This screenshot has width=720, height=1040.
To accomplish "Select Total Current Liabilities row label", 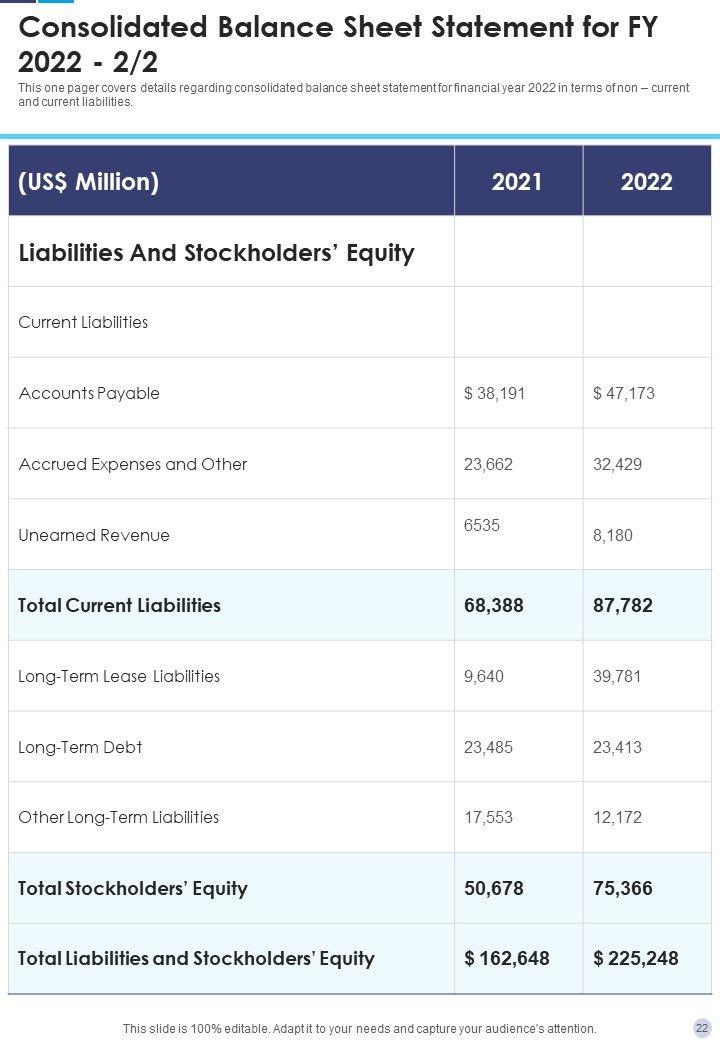I will 119,605.
